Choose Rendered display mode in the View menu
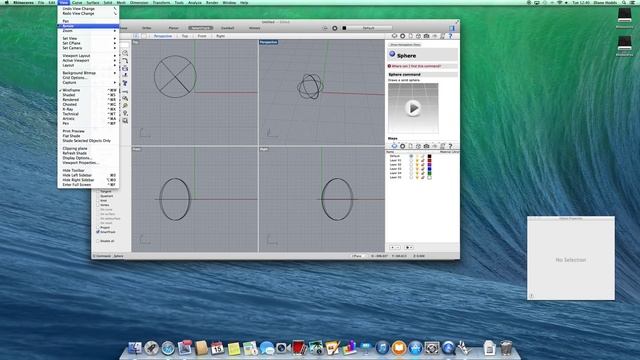The image size is (640, 360). pos(88,100)
